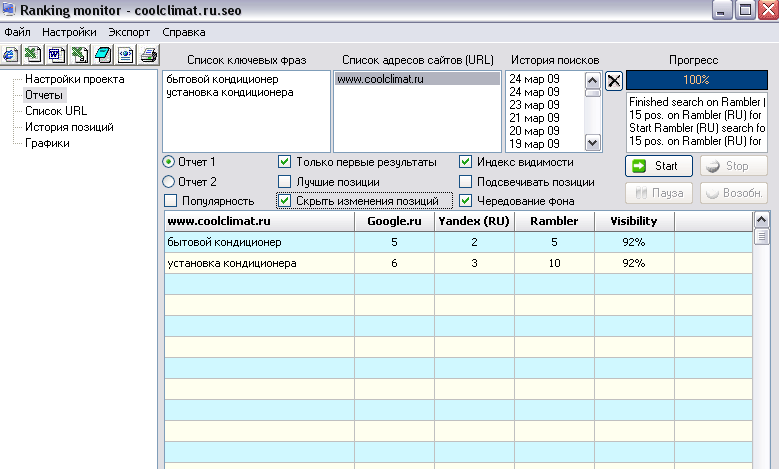Click the HTML export toolbar icon
Viewport: 779px width, 469px height.
coord(125,54)
